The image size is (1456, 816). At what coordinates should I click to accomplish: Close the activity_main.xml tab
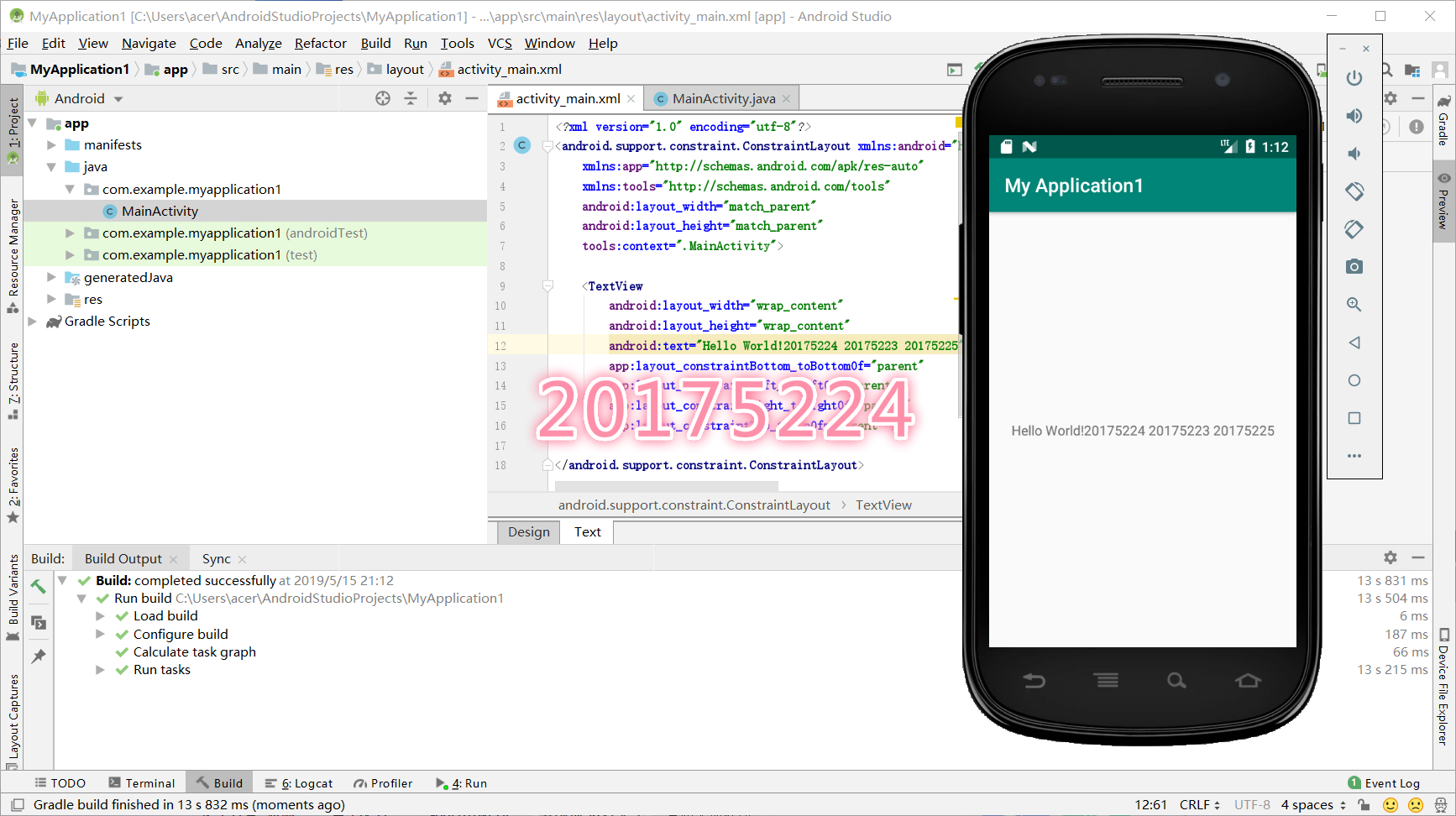[x=631, y=99]
